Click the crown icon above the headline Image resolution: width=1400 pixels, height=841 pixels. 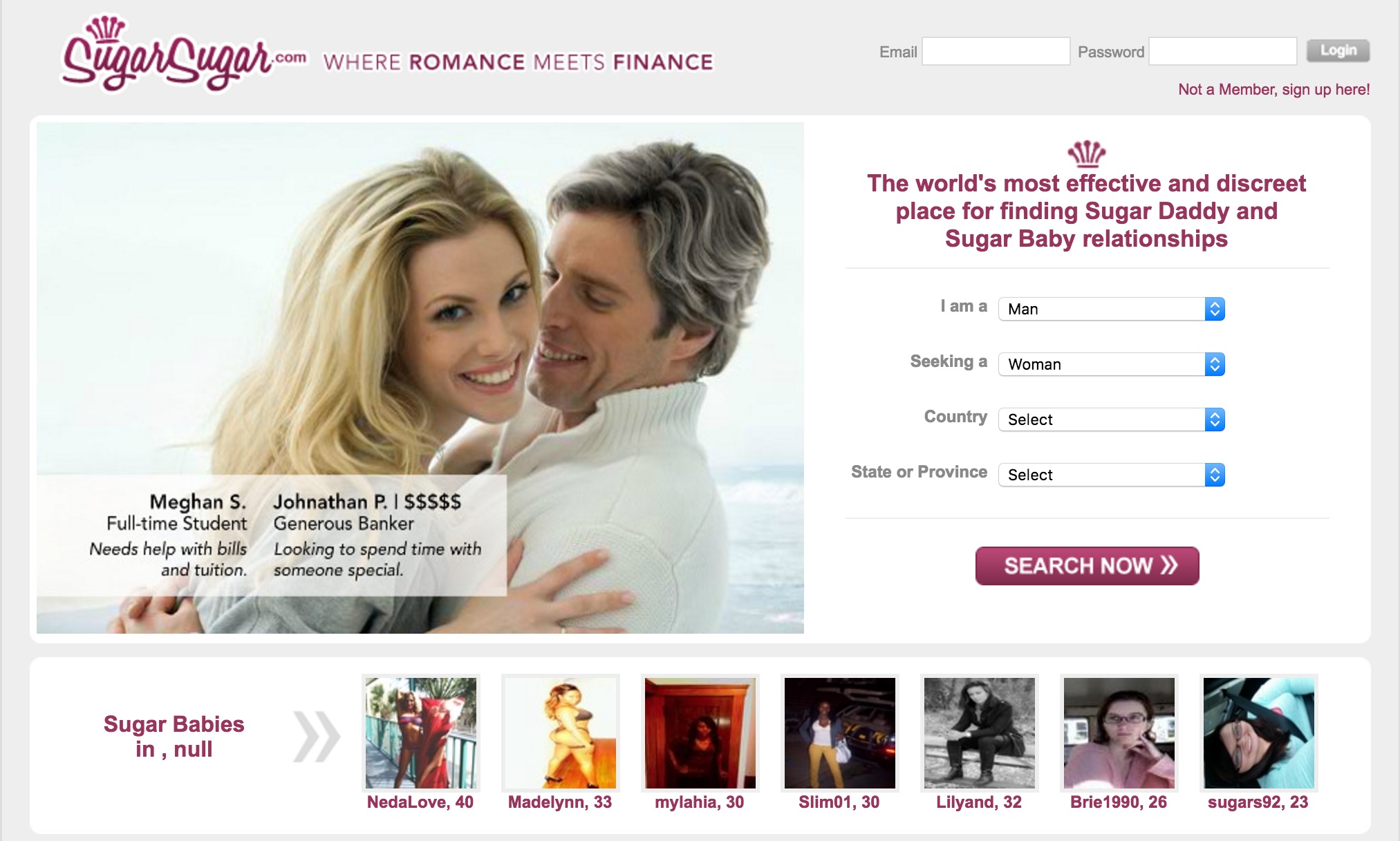click(x=1086, y=153)
